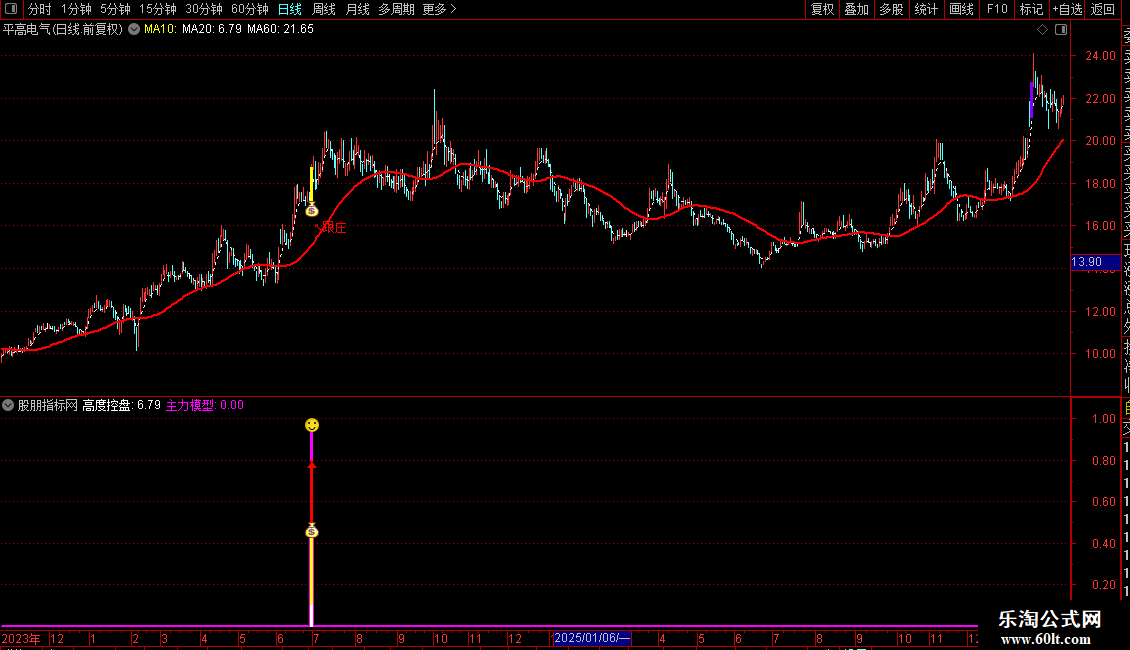
Task: Click the 2025/01/06 date marker
Action: [x=591, y=638]
